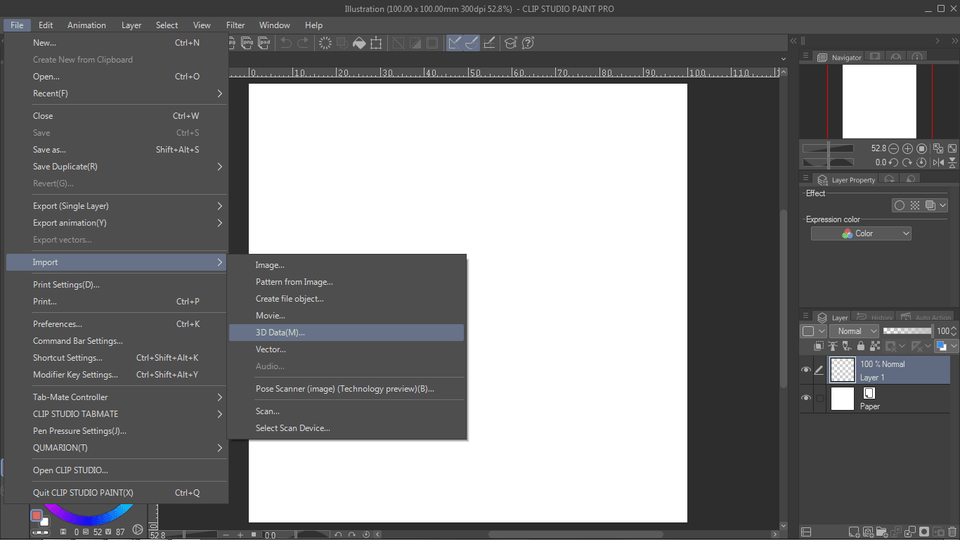Toggle the Paper layer selection checkbox

pyautogui.click(x=820, y=398)
